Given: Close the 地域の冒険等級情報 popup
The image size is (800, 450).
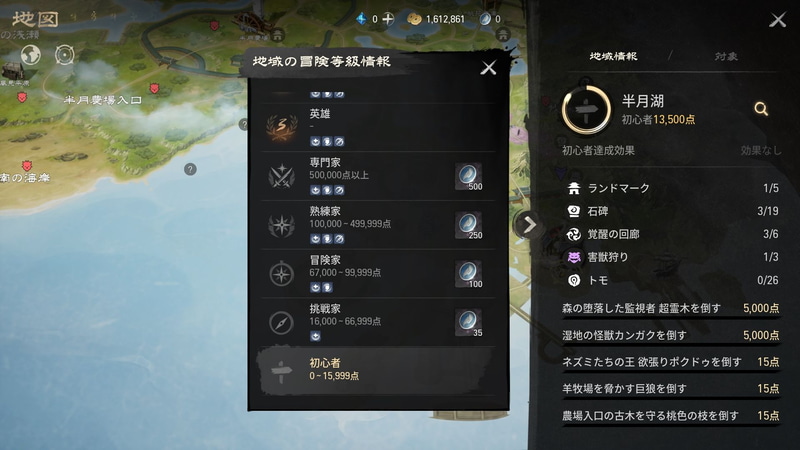Looking at the screenshot, I should click(488, 68).
